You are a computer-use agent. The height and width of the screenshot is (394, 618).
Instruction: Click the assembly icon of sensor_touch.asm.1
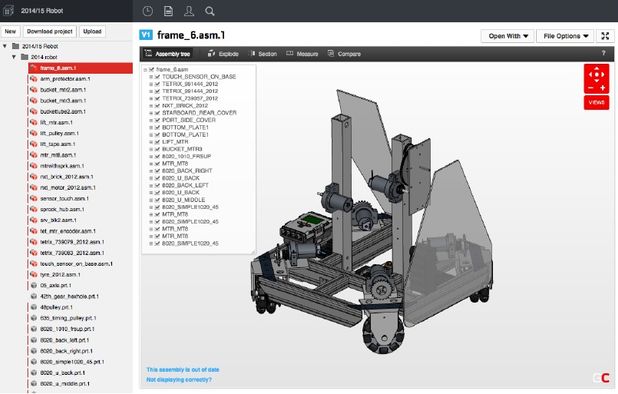coord(34,199)
